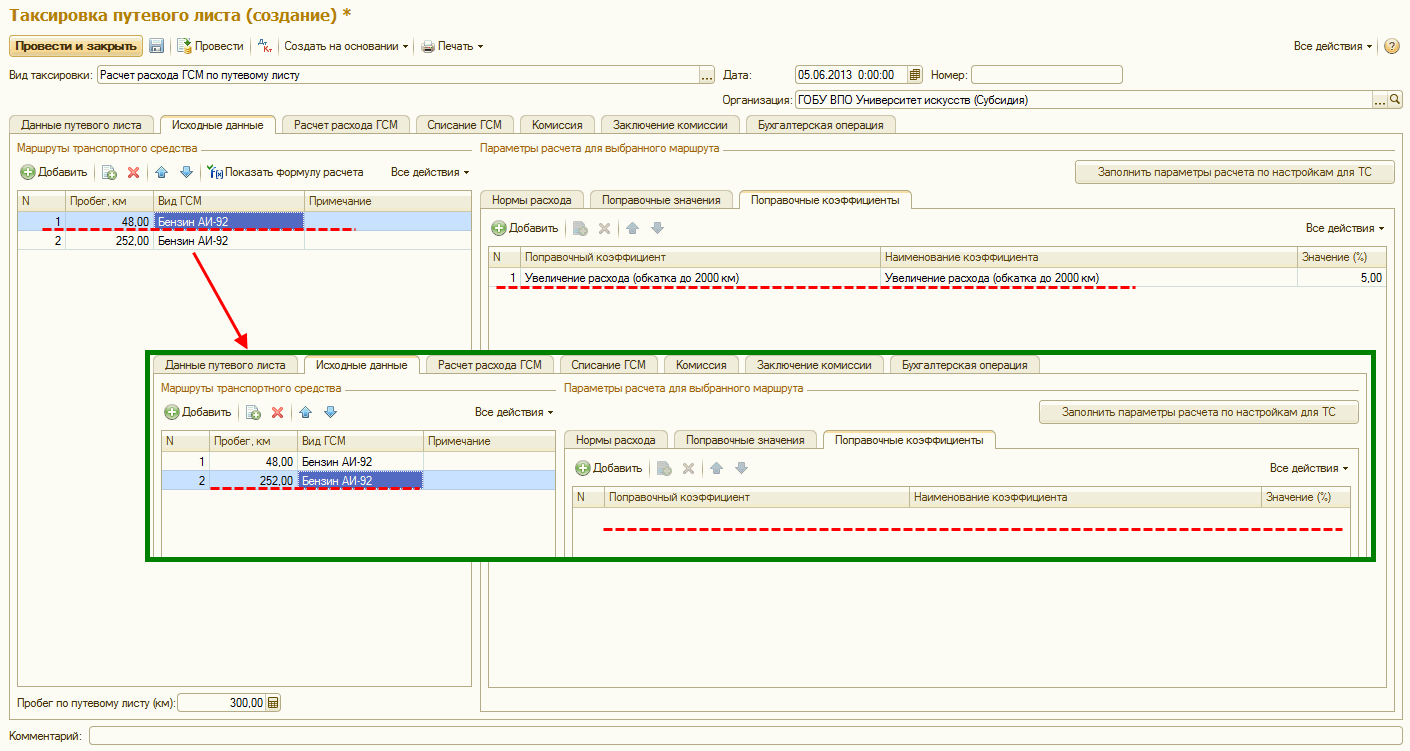This screenshot has height=751, width=1410.
Task: Open Заключение комиссии tab in main form
Action: [670, 125]
